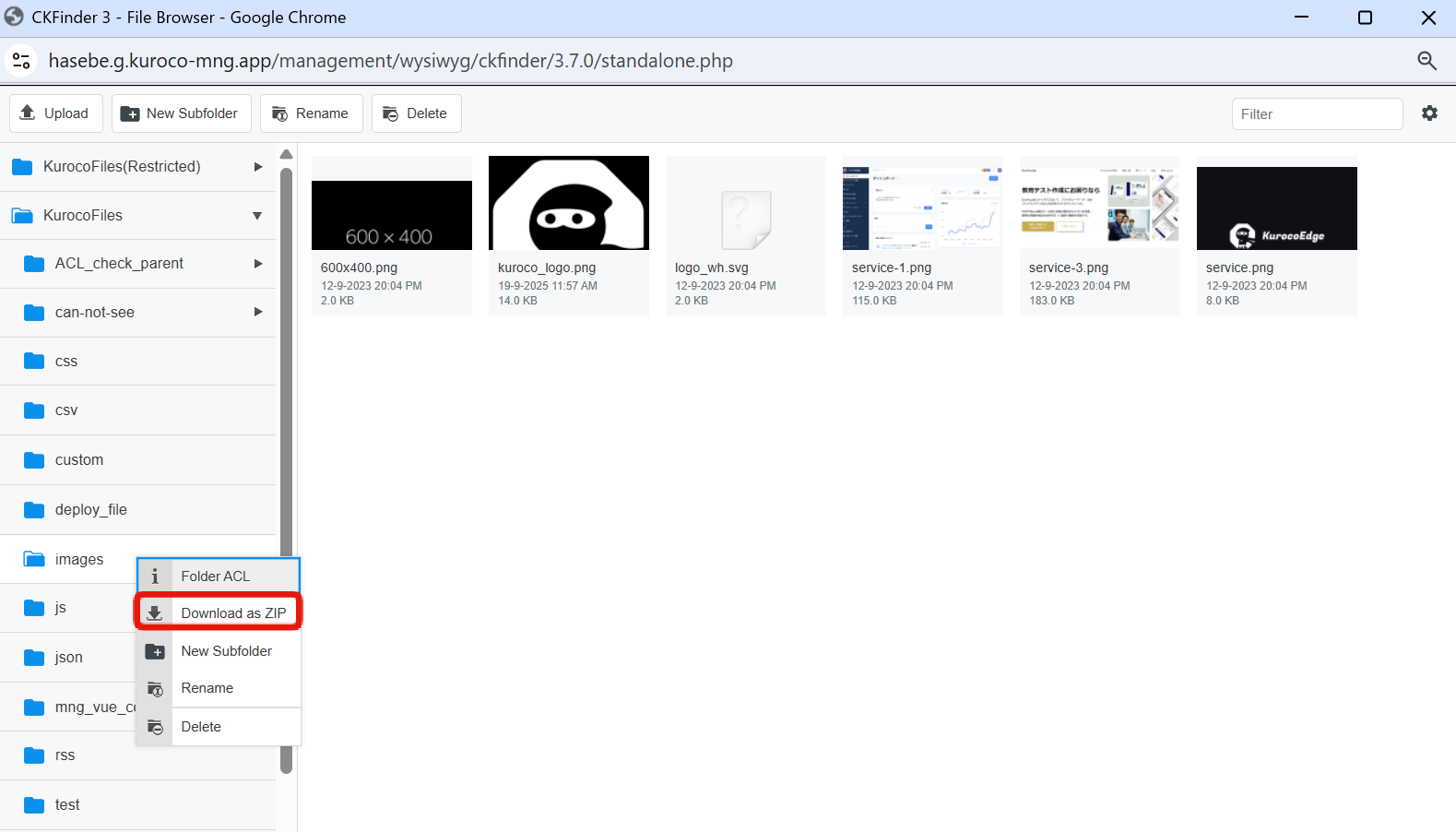Expand the can-not-see folder arrow
Image resolution: width=1456 pixels, height=832 pixels.
pos(257,312)
